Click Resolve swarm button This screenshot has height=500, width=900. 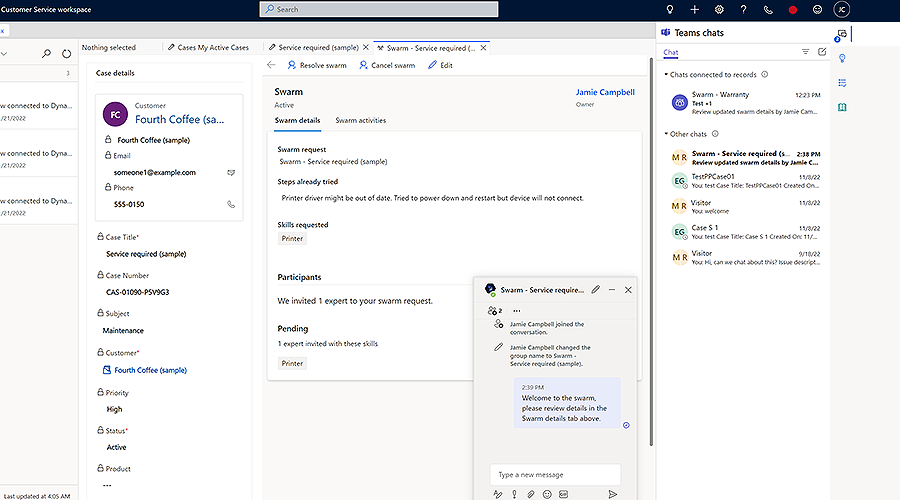point(317,65)
